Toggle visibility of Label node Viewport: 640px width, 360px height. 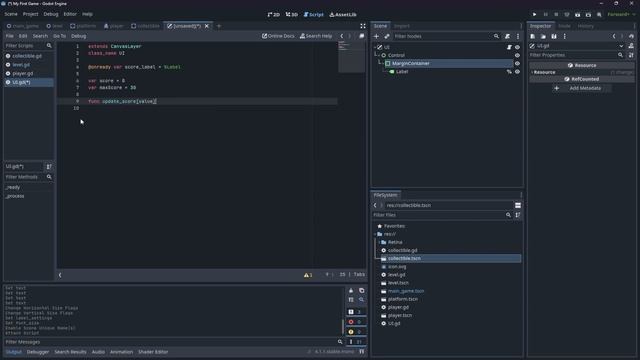(517, 71)
